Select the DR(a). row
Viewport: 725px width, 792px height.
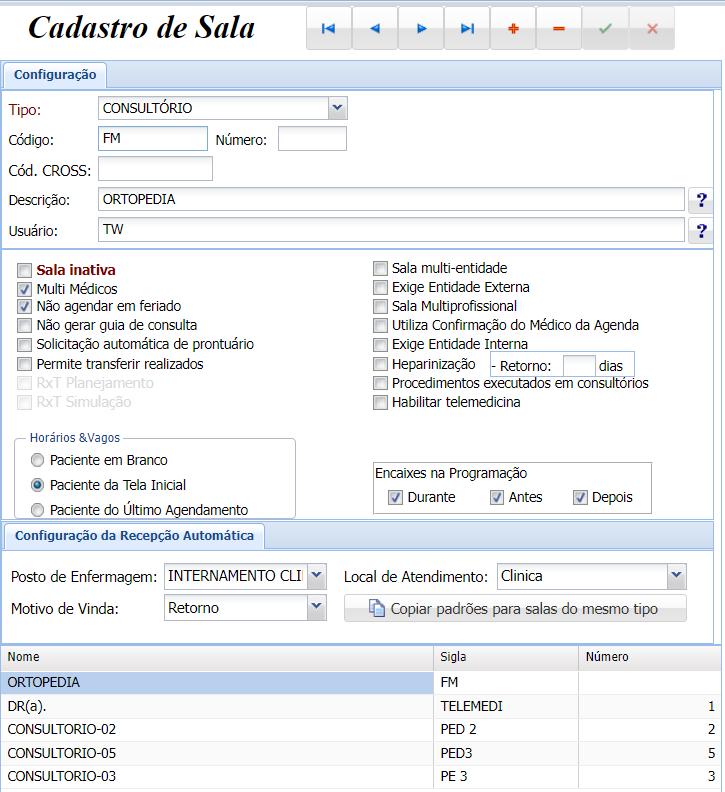pyautogui.click(x=361, y=706)
